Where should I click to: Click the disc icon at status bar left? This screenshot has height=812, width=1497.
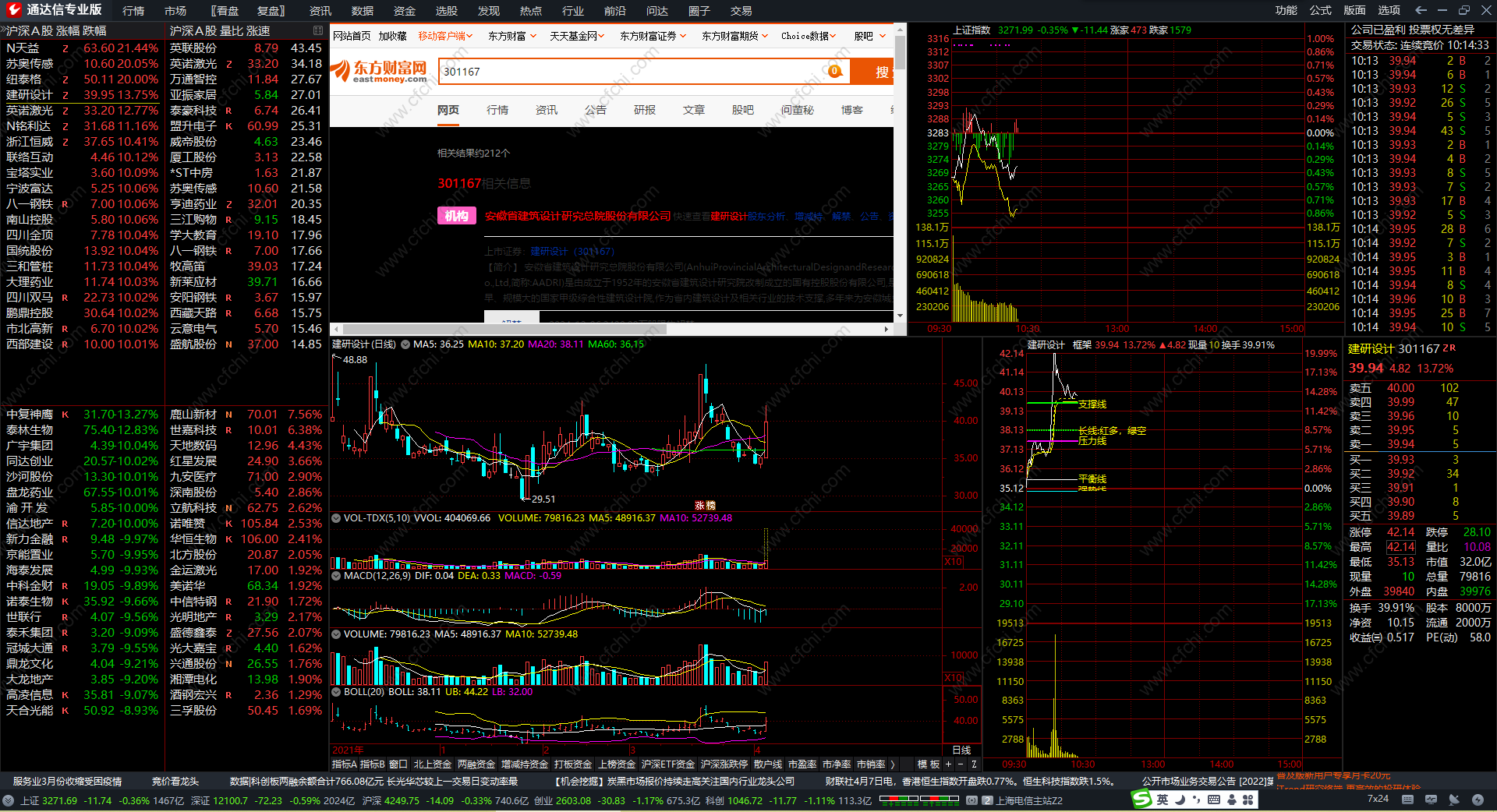[8, 800]
